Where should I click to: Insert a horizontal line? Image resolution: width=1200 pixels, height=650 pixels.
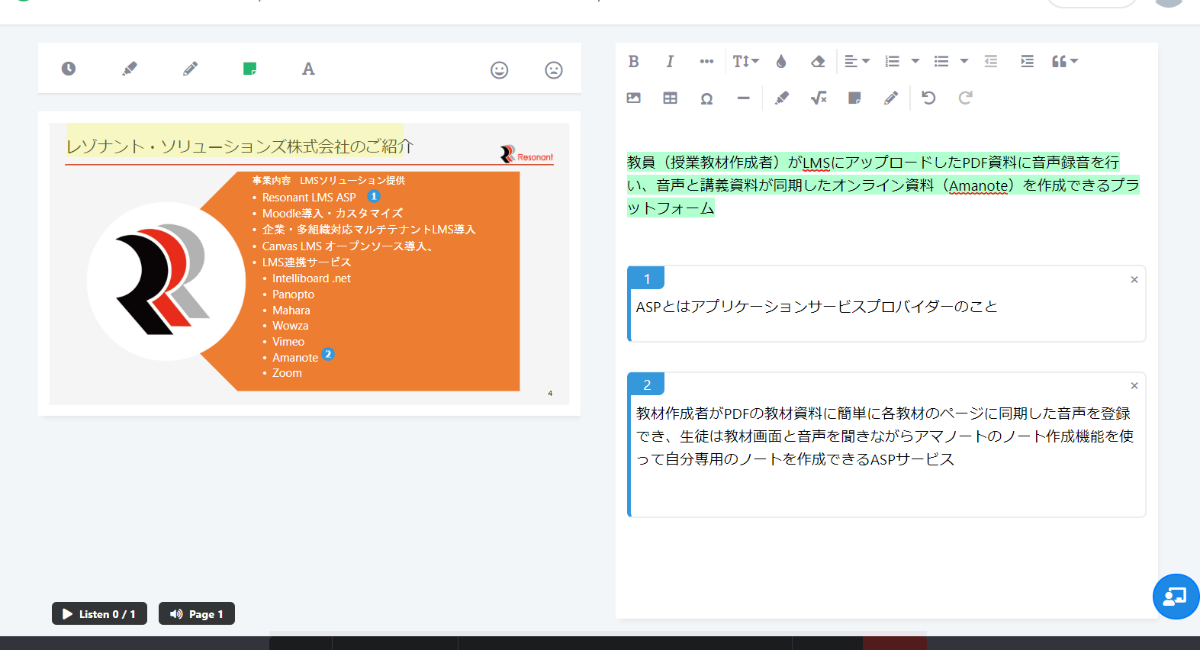pyautogui.click(x=743, y=98)
